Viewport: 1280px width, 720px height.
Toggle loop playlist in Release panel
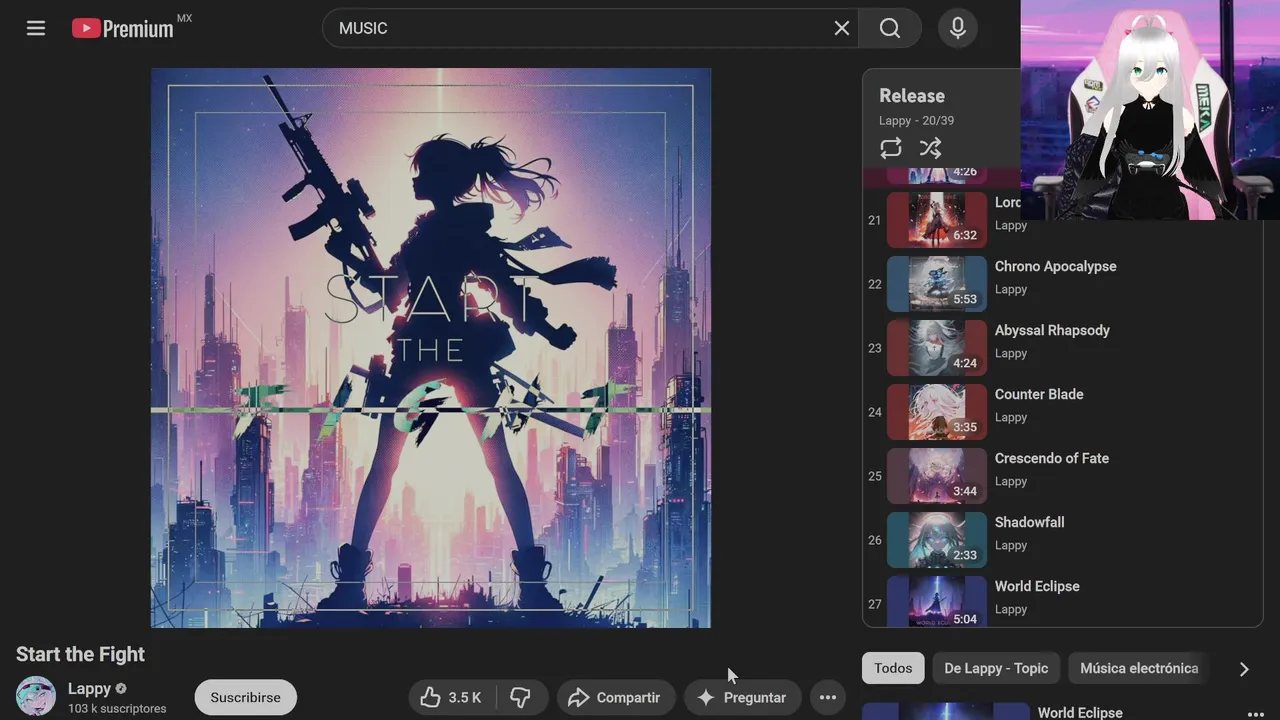point(891,148)
